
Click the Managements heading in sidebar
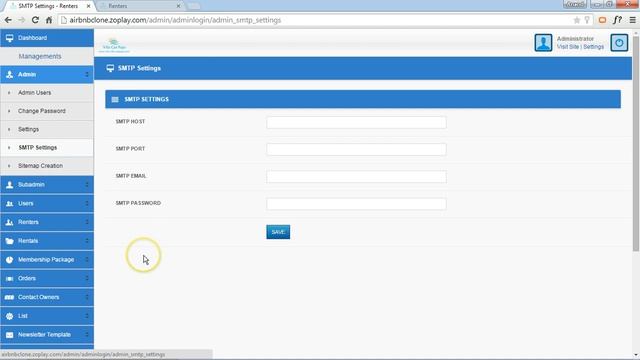[x=40, y=56]
